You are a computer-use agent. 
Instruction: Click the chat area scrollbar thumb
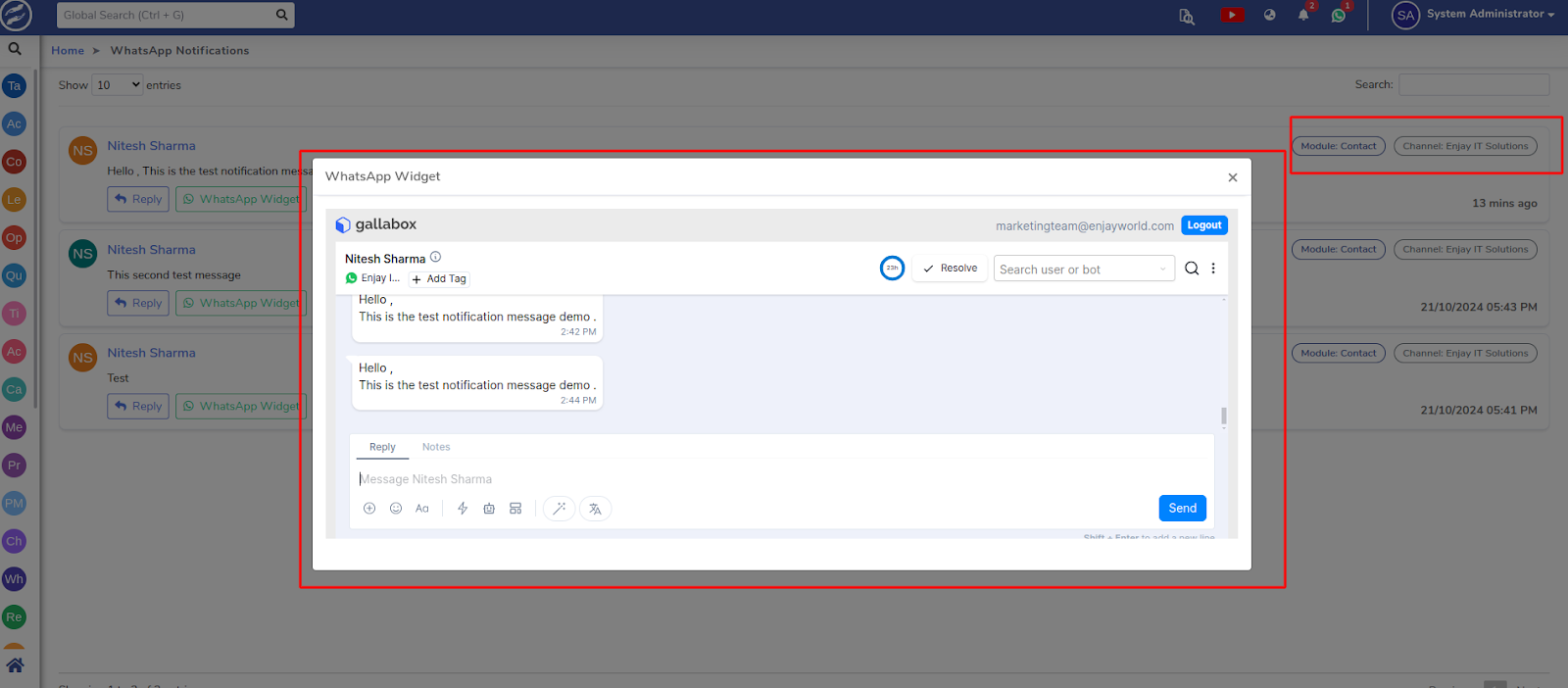(x=1223, y=416)
